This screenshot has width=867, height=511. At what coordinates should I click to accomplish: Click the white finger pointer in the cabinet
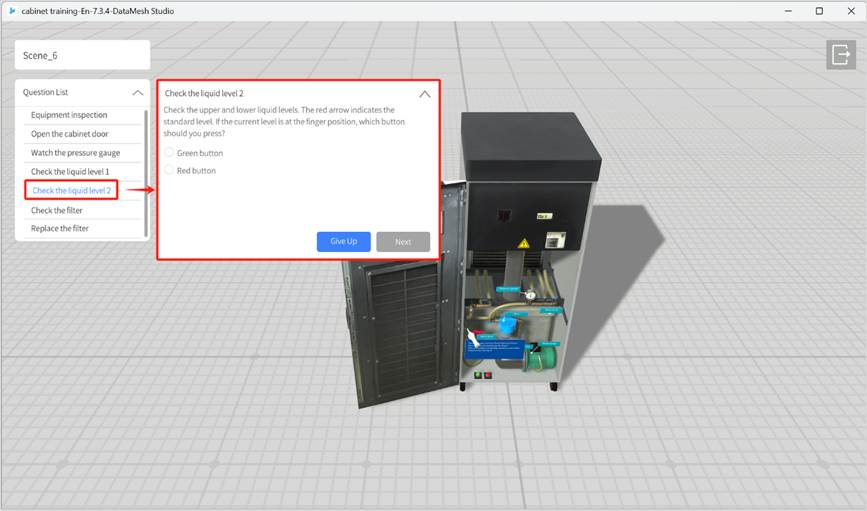click(x=470, y=335)
